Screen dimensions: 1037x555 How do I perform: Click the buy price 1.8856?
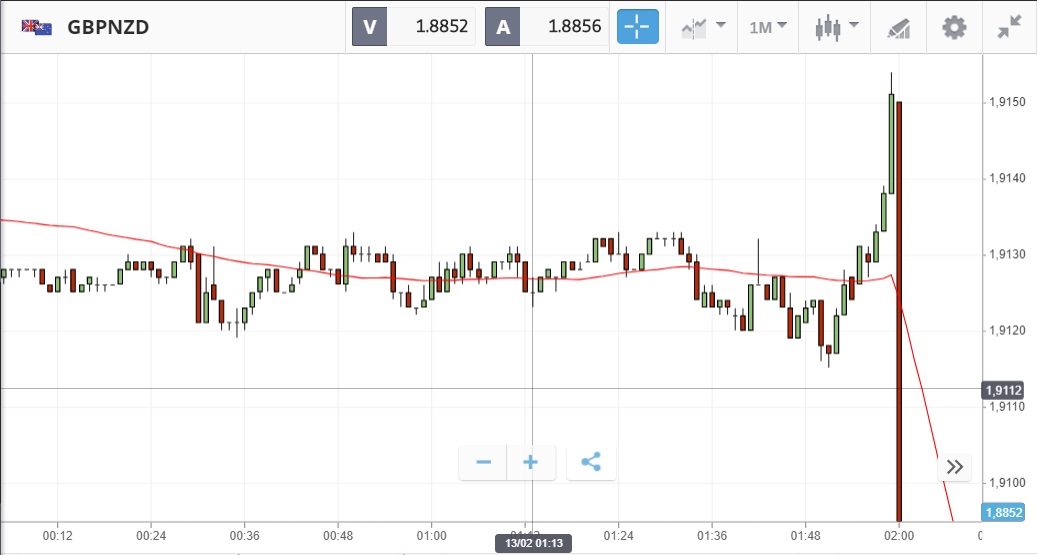pyautogui.click(x=574, y=26)
